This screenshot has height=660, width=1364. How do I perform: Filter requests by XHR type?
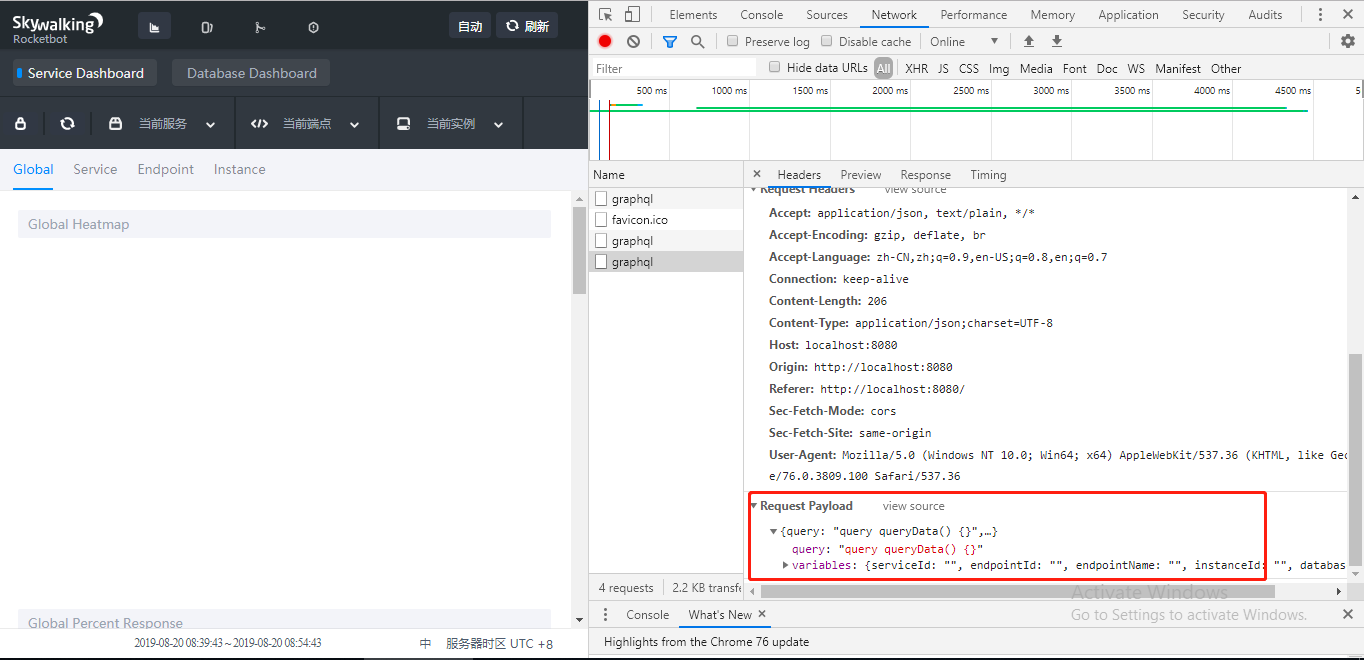pos(916,68)
